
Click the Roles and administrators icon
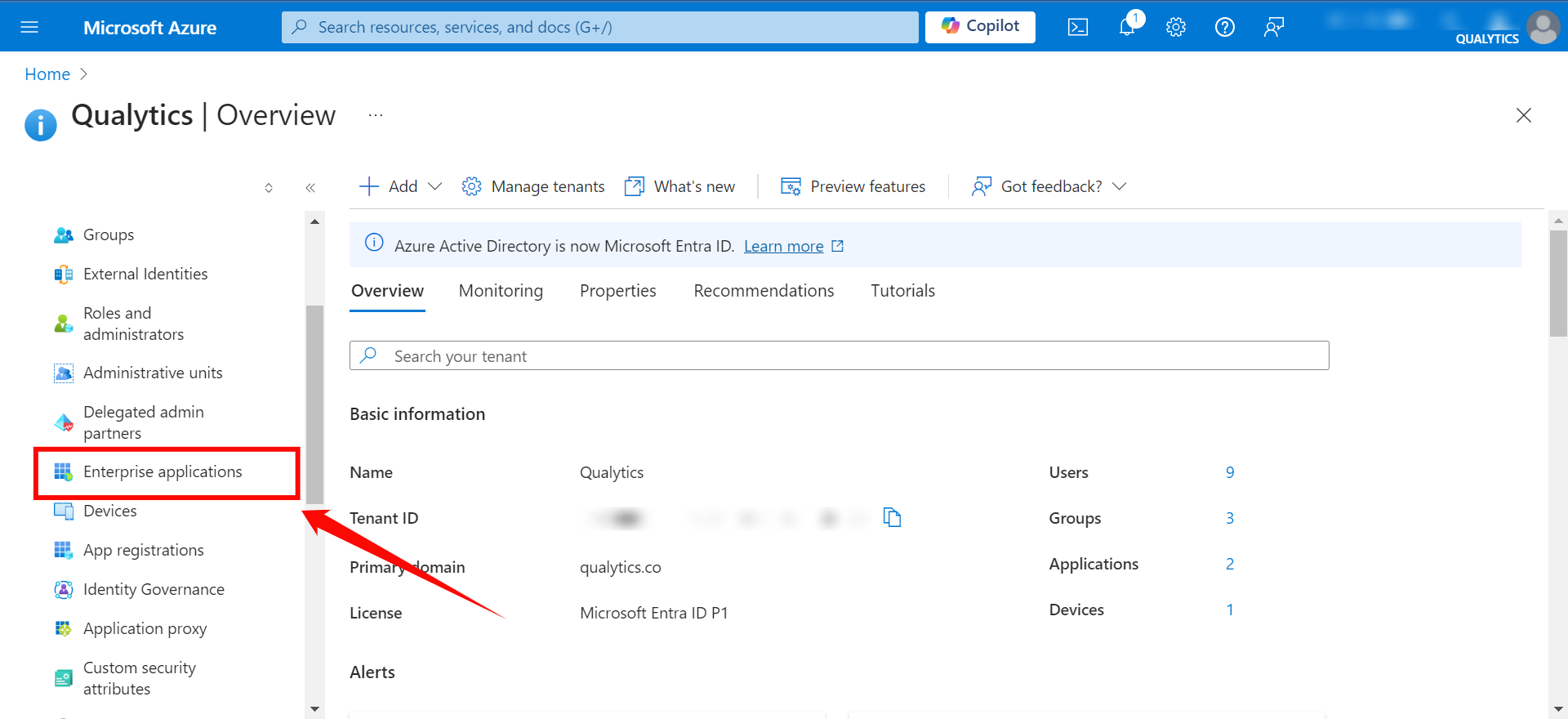coord(64,324)
